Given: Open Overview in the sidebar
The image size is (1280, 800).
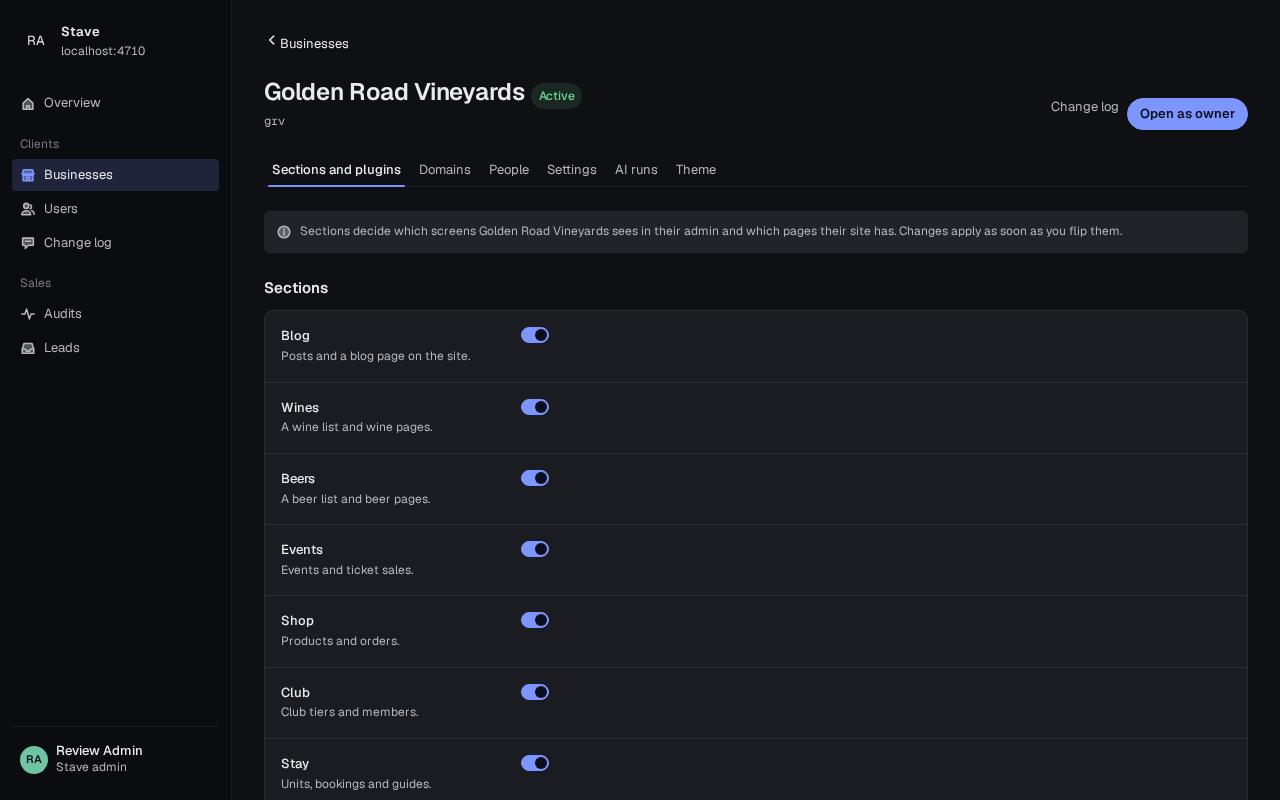Looking at the screenshot, I should 115,103.
